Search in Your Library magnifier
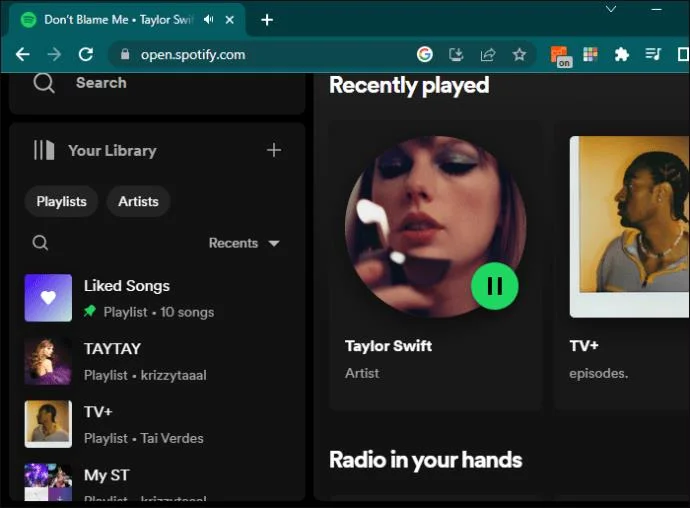690x508 pixels. [x=40, y=243]
